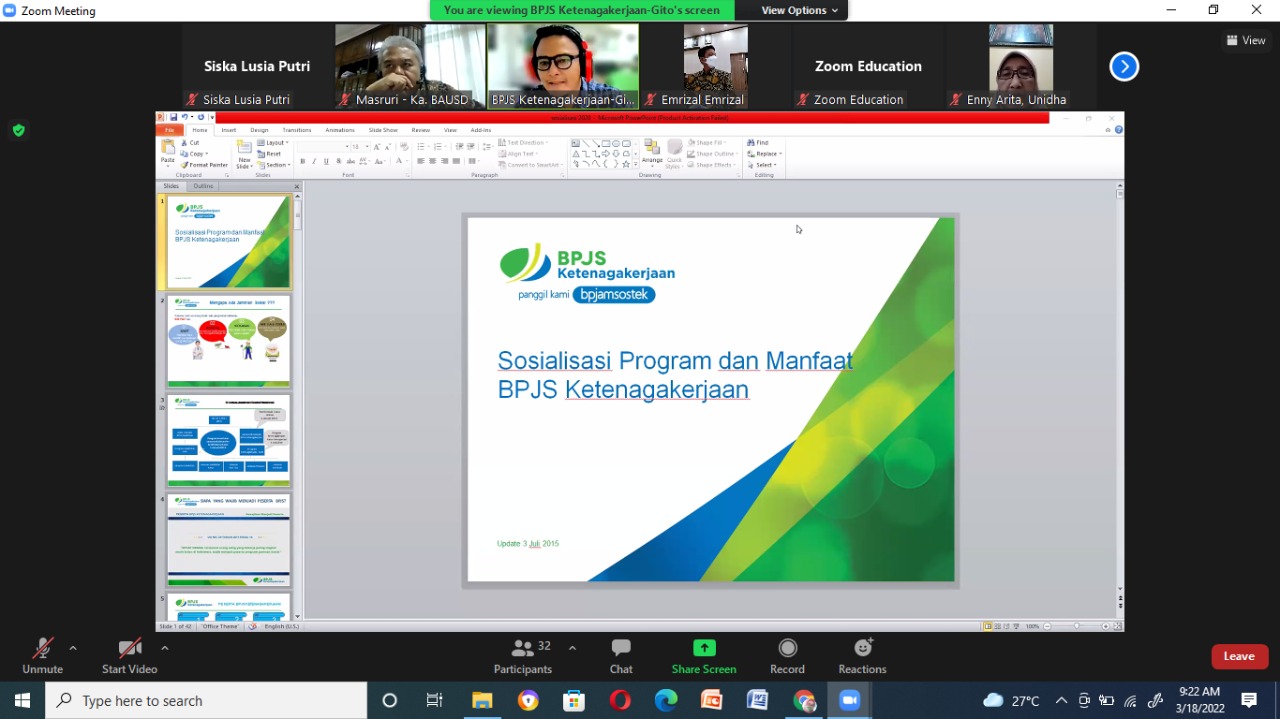Leave the Zoom meeting
Viewport: 1280px width, 719px height.
pyautogui.click(x=1239, y=656)
